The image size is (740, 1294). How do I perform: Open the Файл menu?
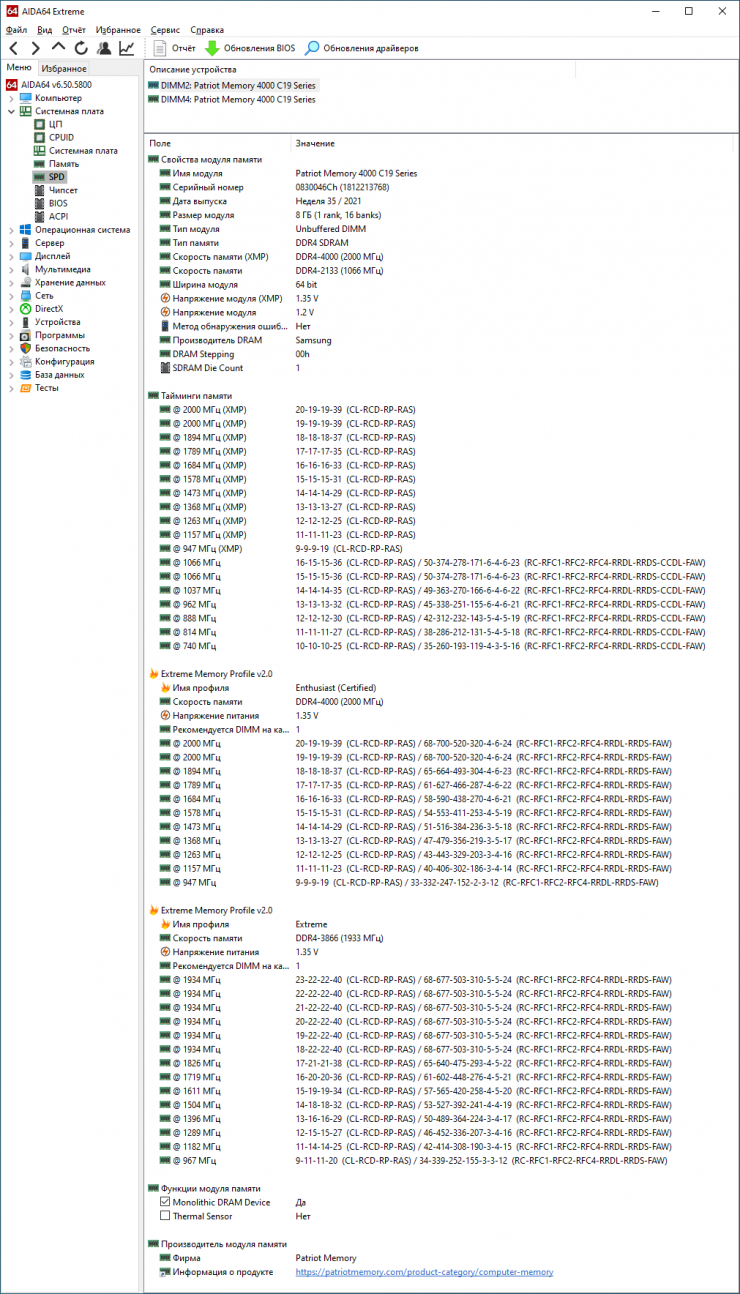[x=16, y=30]
